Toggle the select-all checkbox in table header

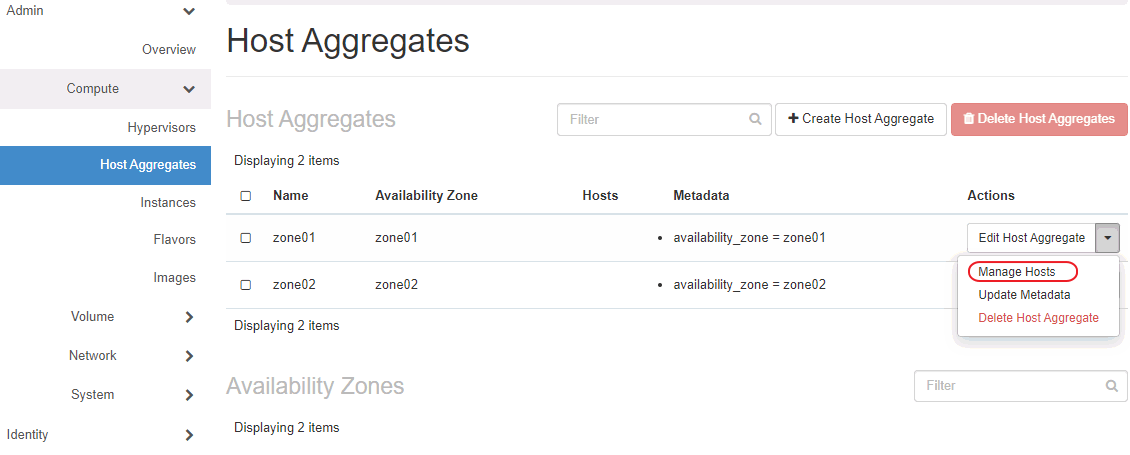[246, 196]
